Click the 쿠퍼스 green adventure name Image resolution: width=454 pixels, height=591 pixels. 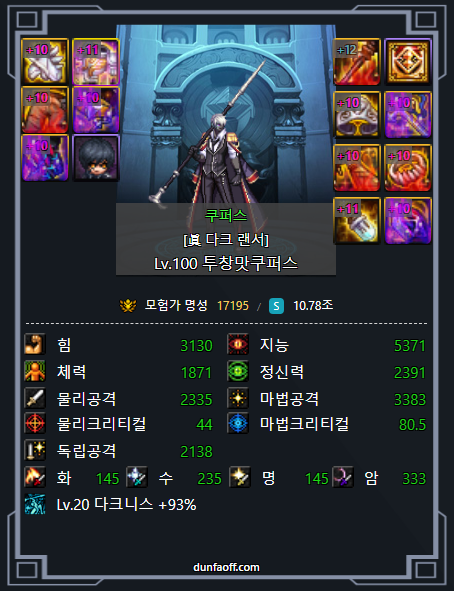(226, 216)
